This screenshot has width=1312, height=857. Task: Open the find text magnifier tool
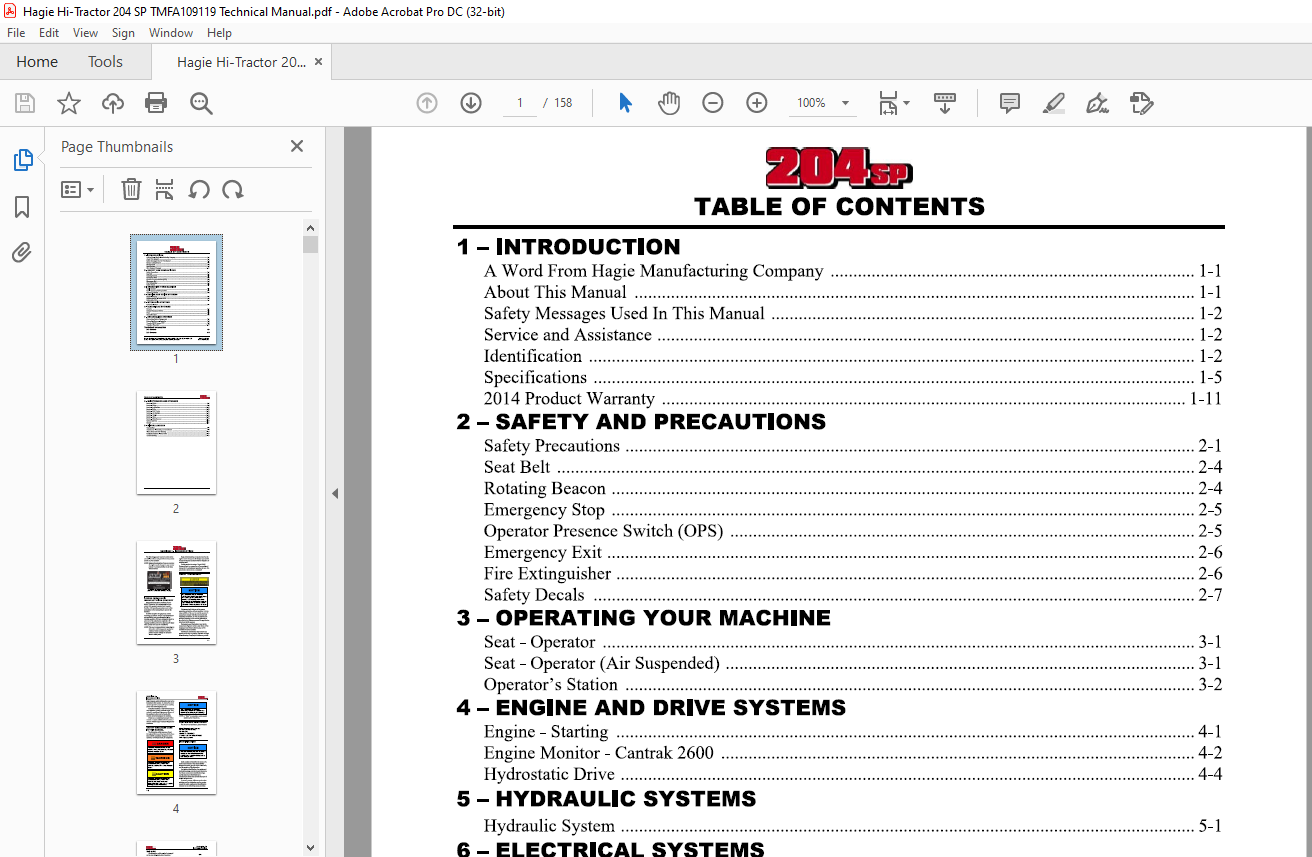[201, 103]
